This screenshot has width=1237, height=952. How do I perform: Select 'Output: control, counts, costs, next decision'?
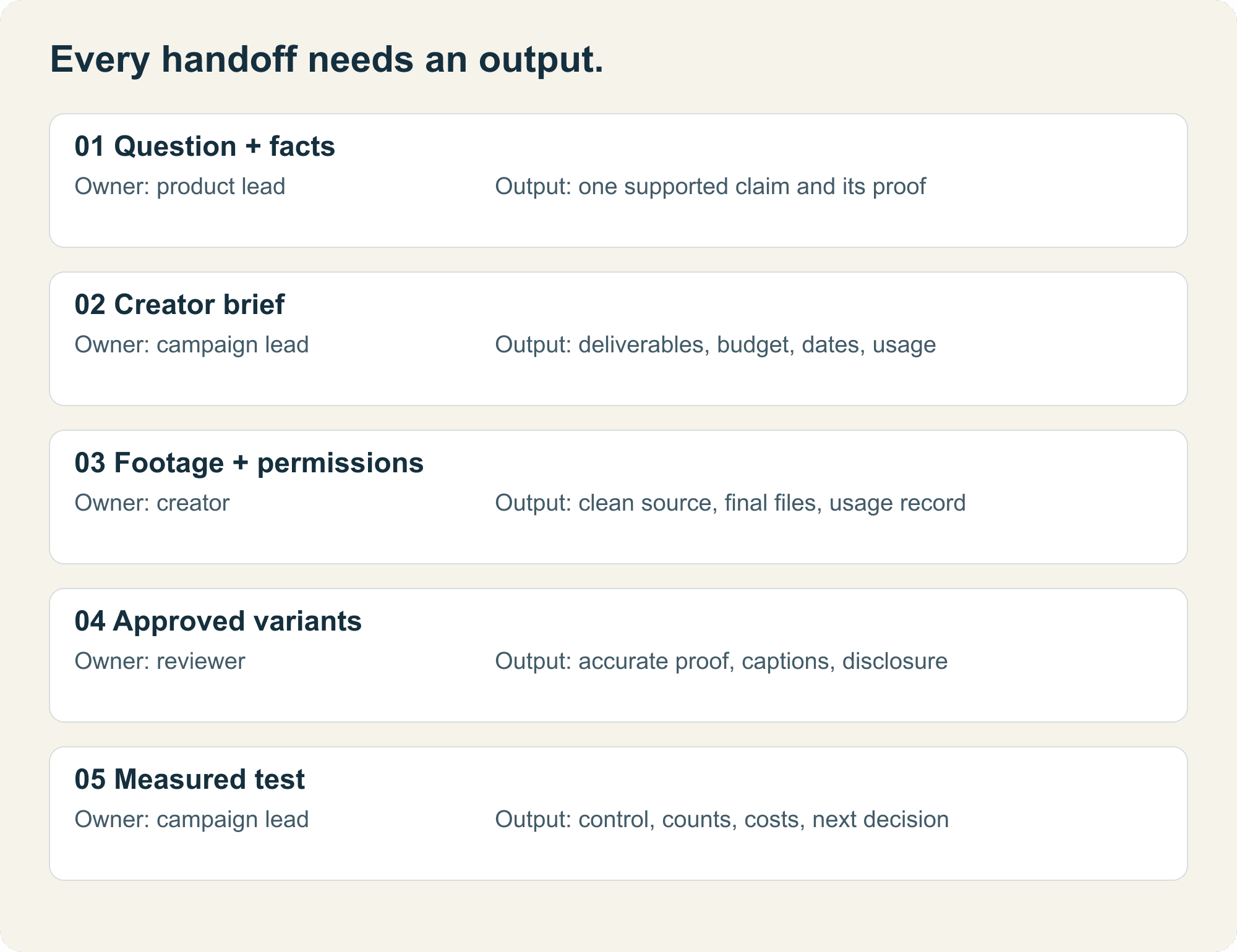722,819
